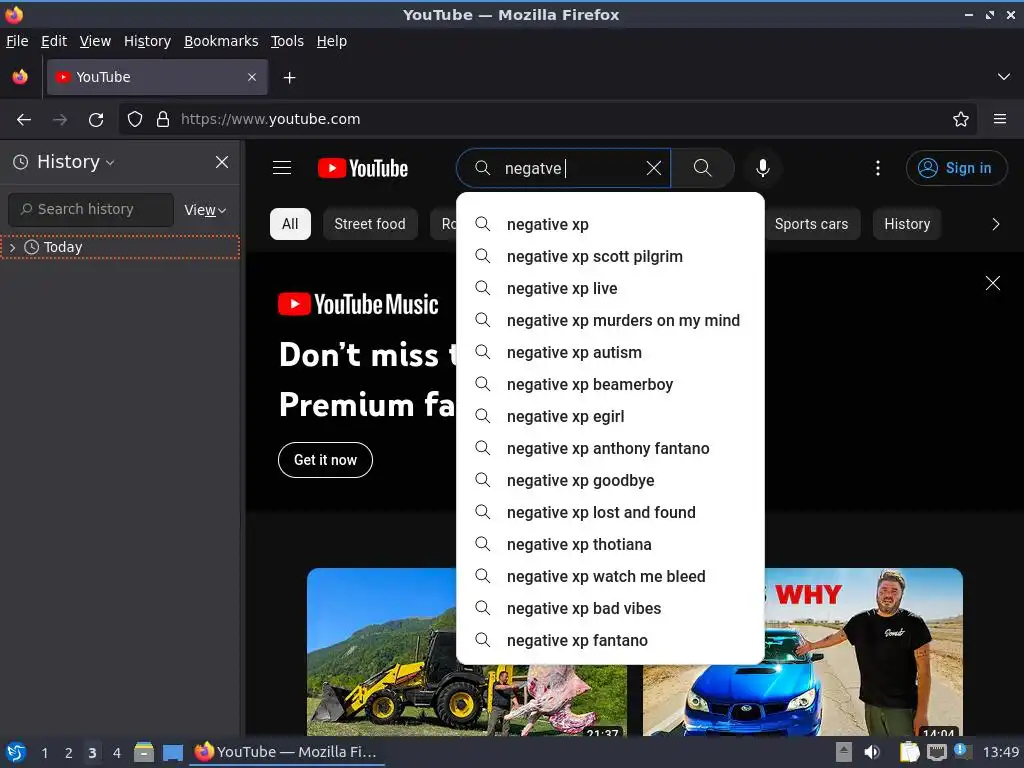Select the All filter chip

pyautogui.click(x=290, y=224)
